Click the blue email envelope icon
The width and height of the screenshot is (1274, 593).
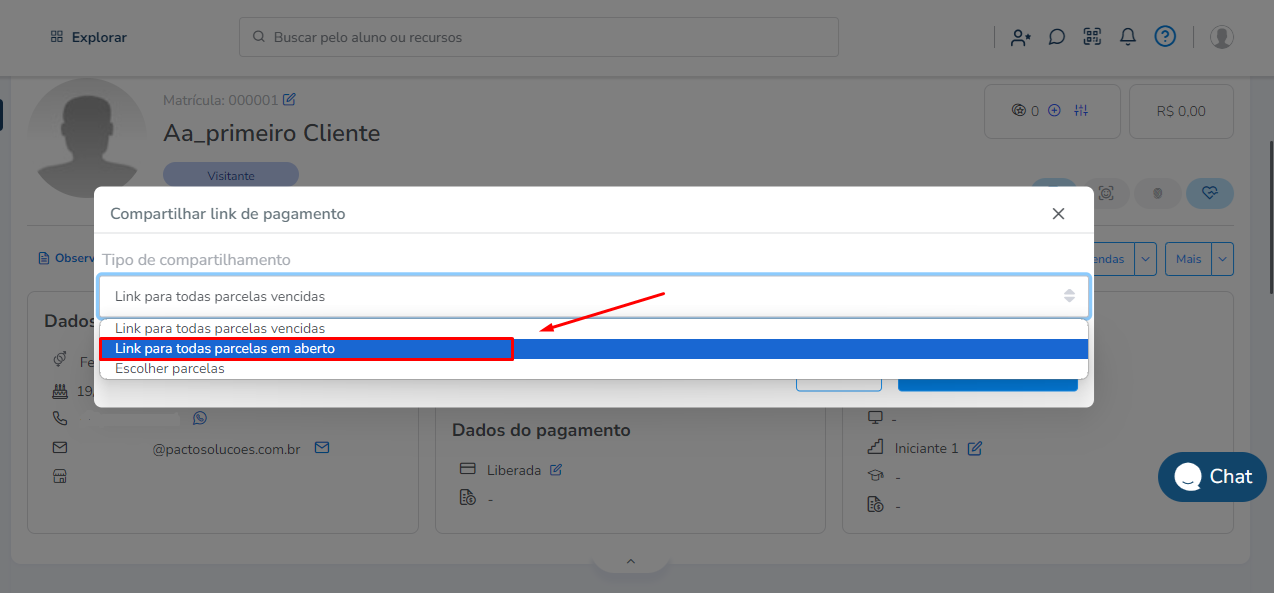click(x=322, y=448)
